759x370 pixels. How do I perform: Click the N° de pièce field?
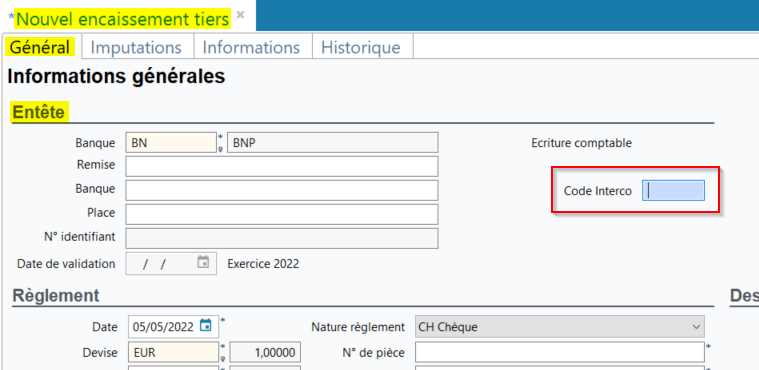(560, 352)
